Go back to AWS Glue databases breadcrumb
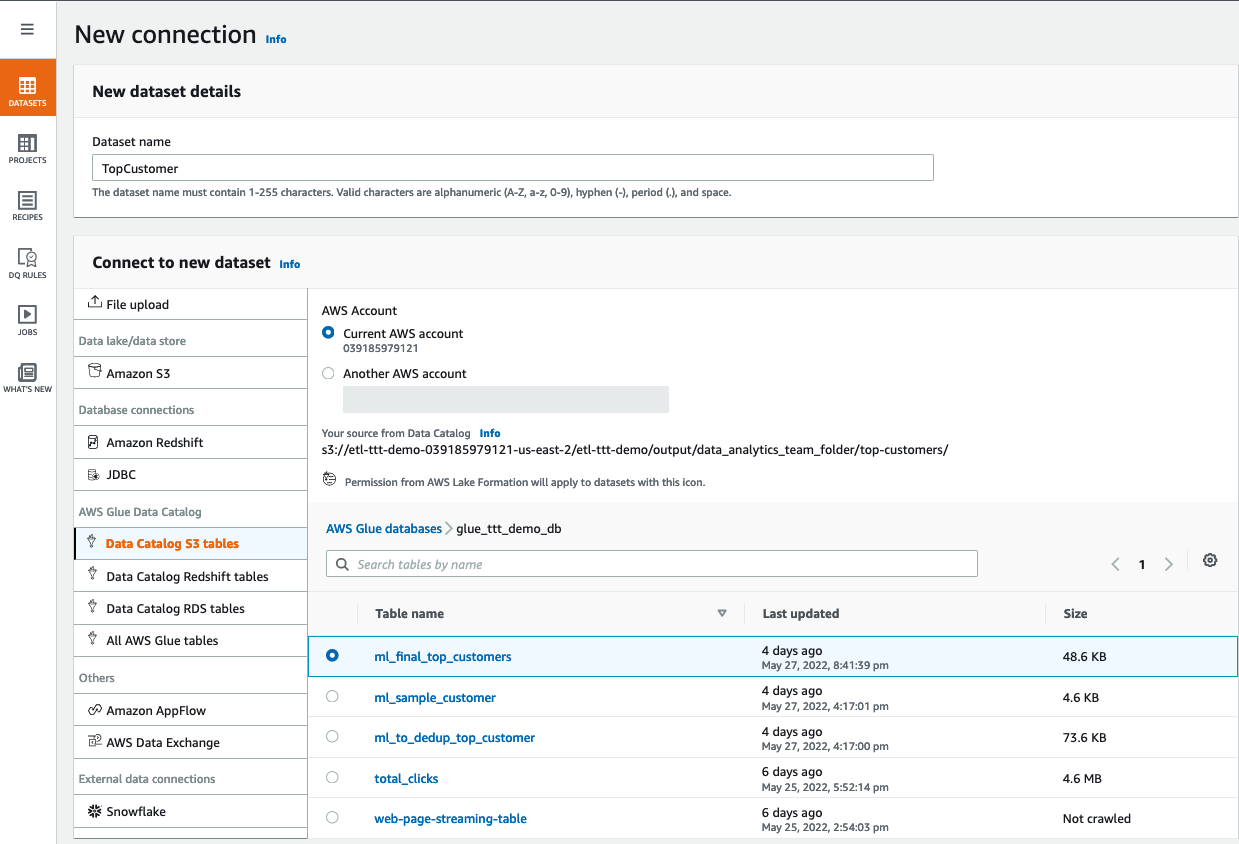 [384, 528]
